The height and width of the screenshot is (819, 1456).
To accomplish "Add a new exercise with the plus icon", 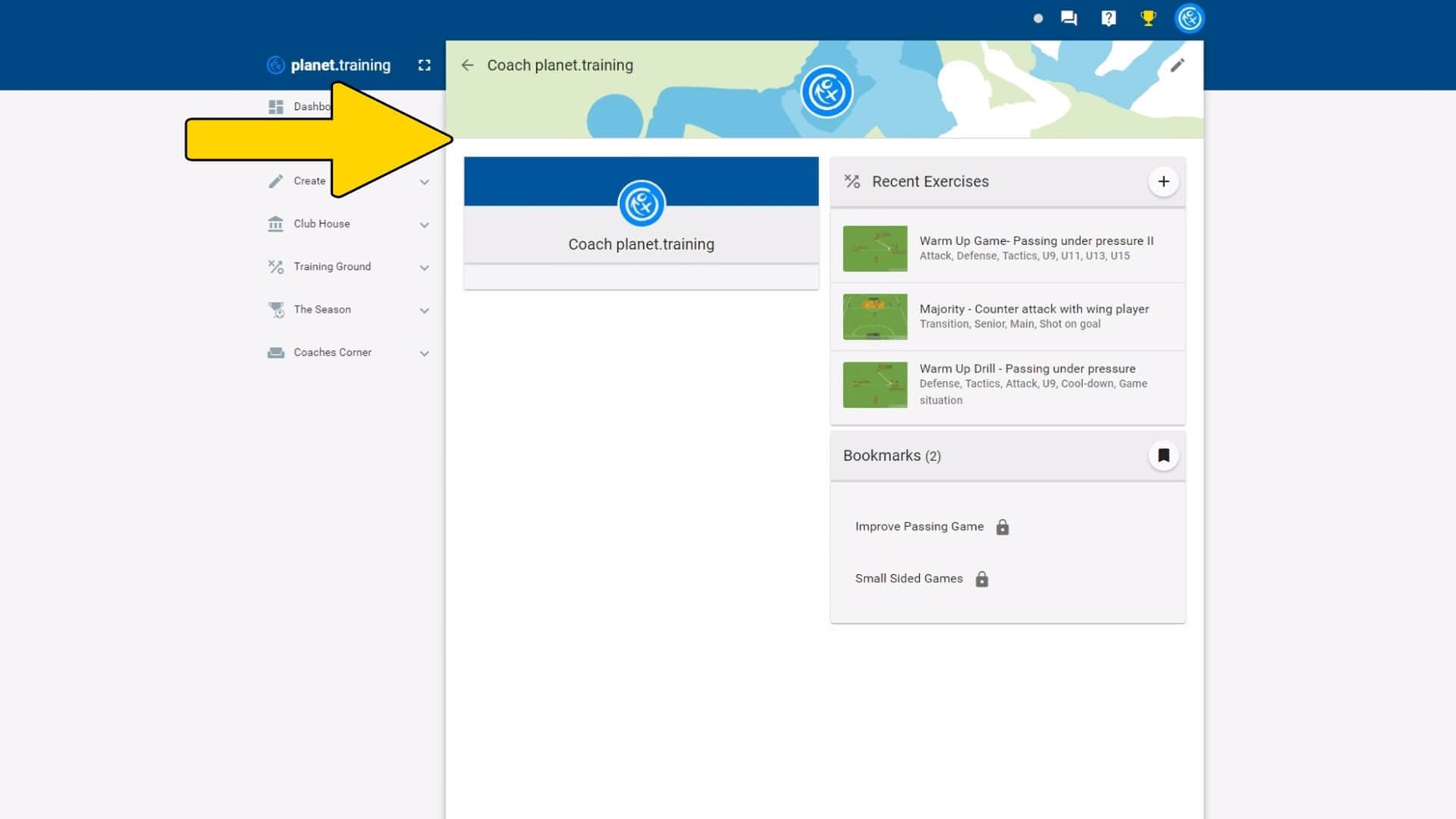I will click(1164, 181).
